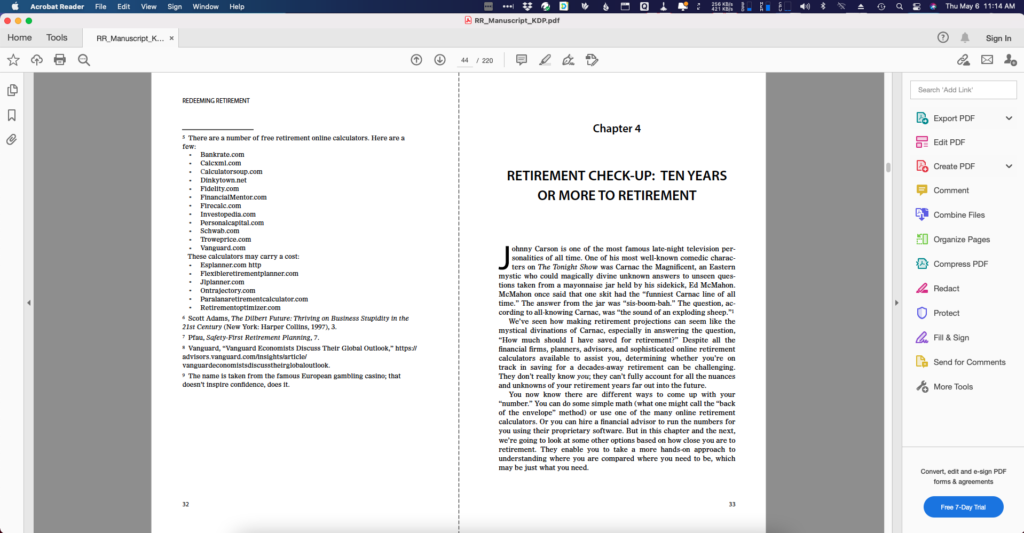Click the date and time in menu bar
This screenshot has height=533, width=1024.
coord(980,7)
